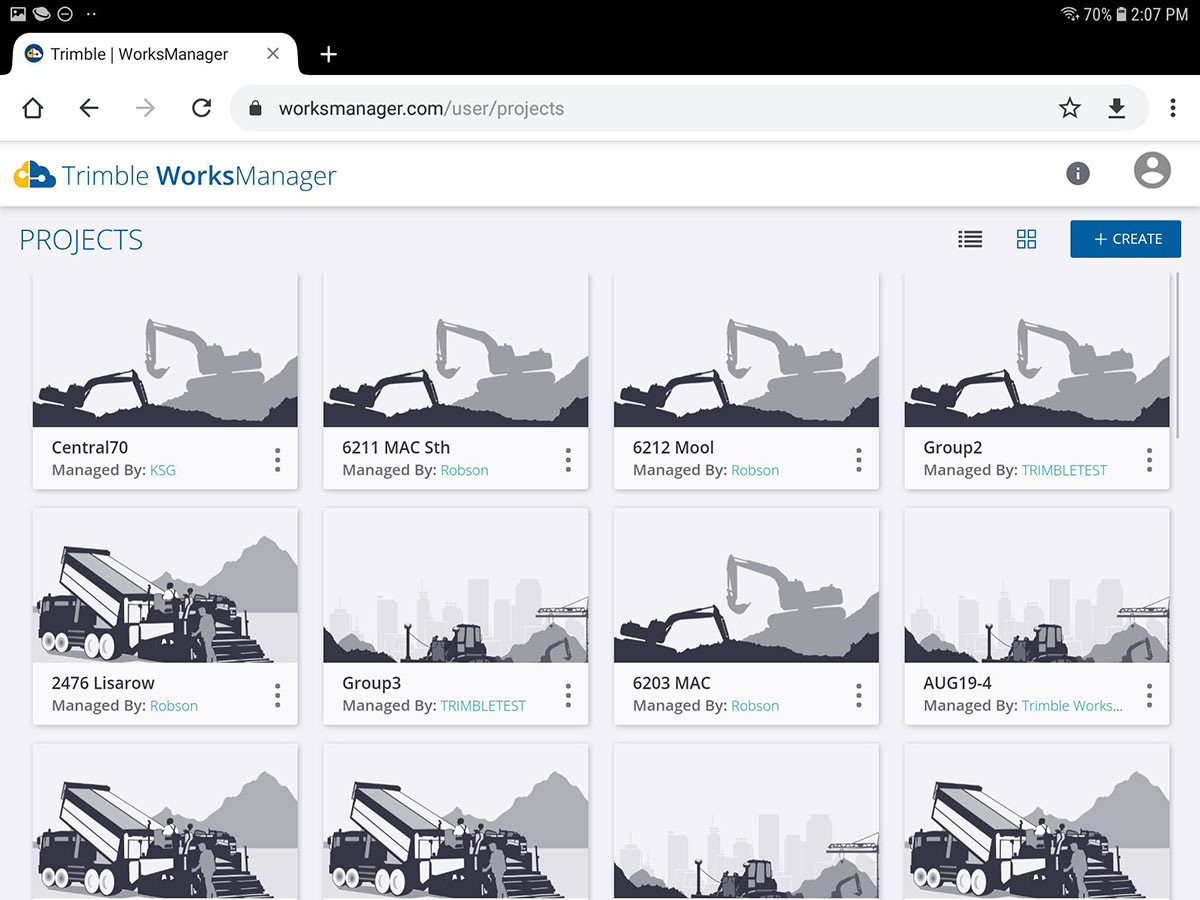
Task: Navigate back in browser history
Action: point(88,107)
